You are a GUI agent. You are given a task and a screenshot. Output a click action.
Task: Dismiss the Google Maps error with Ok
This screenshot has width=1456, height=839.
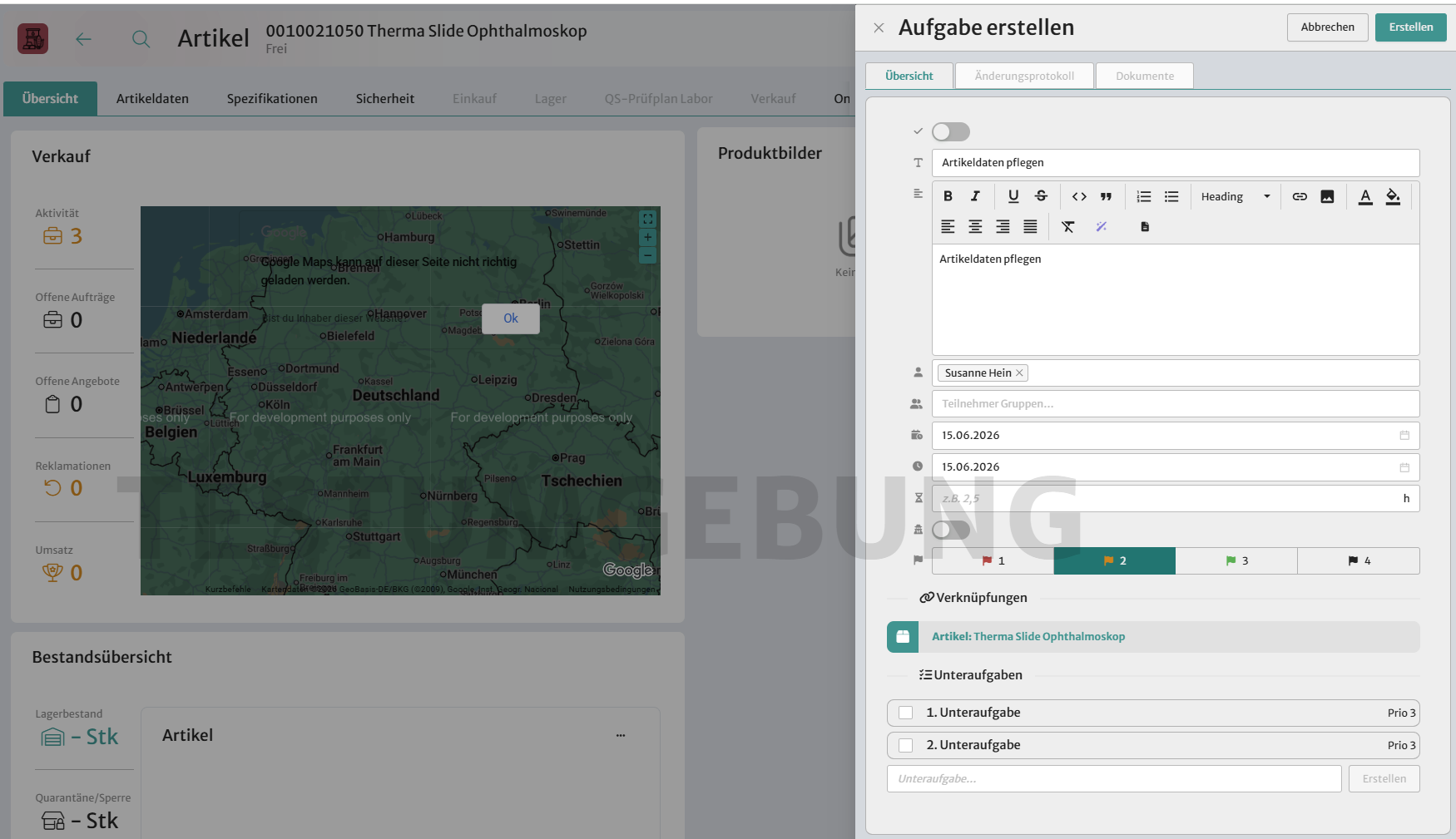click(x=511, y=318)
